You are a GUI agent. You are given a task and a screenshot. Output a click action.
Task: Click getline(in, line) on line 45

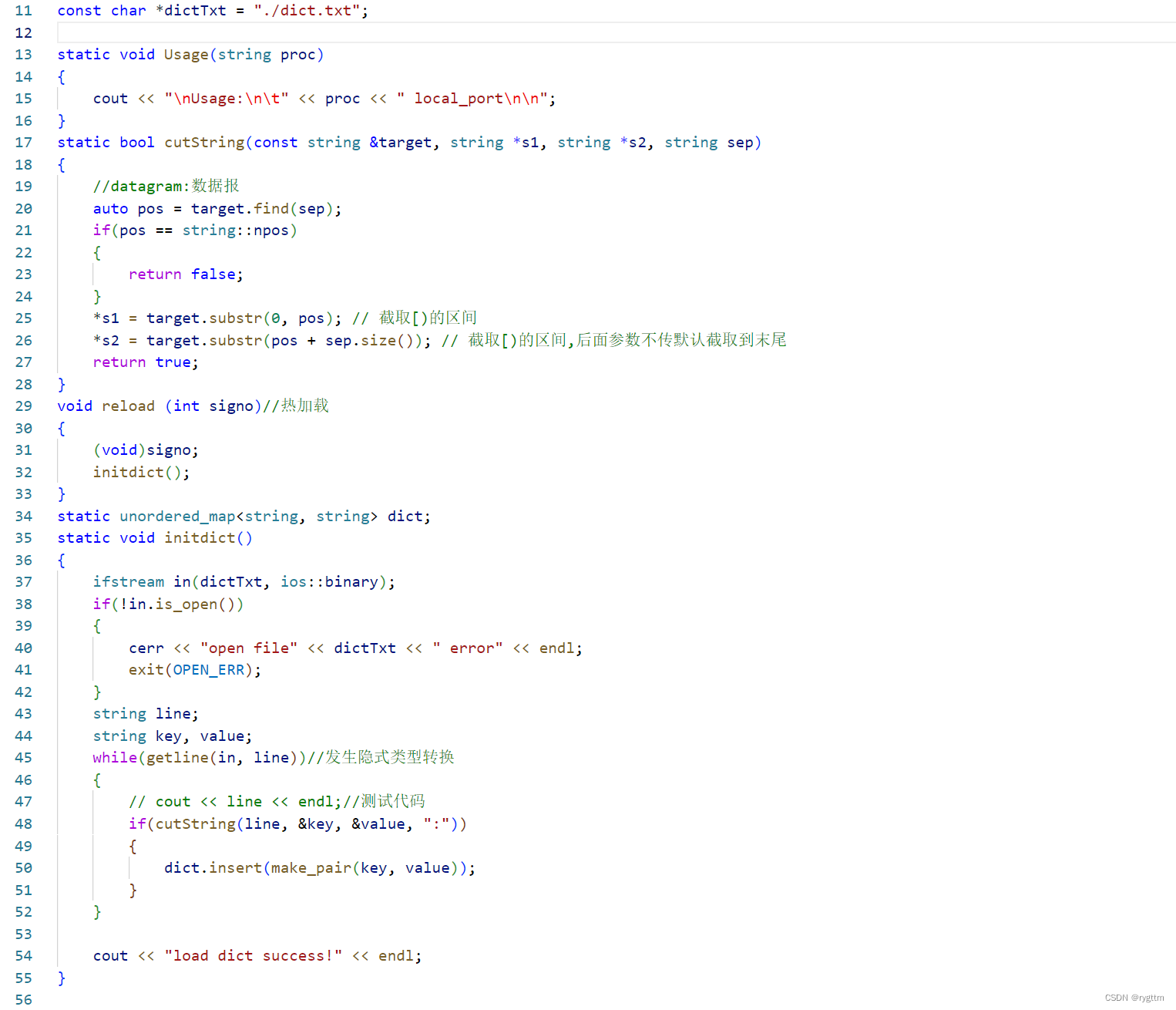222,758
